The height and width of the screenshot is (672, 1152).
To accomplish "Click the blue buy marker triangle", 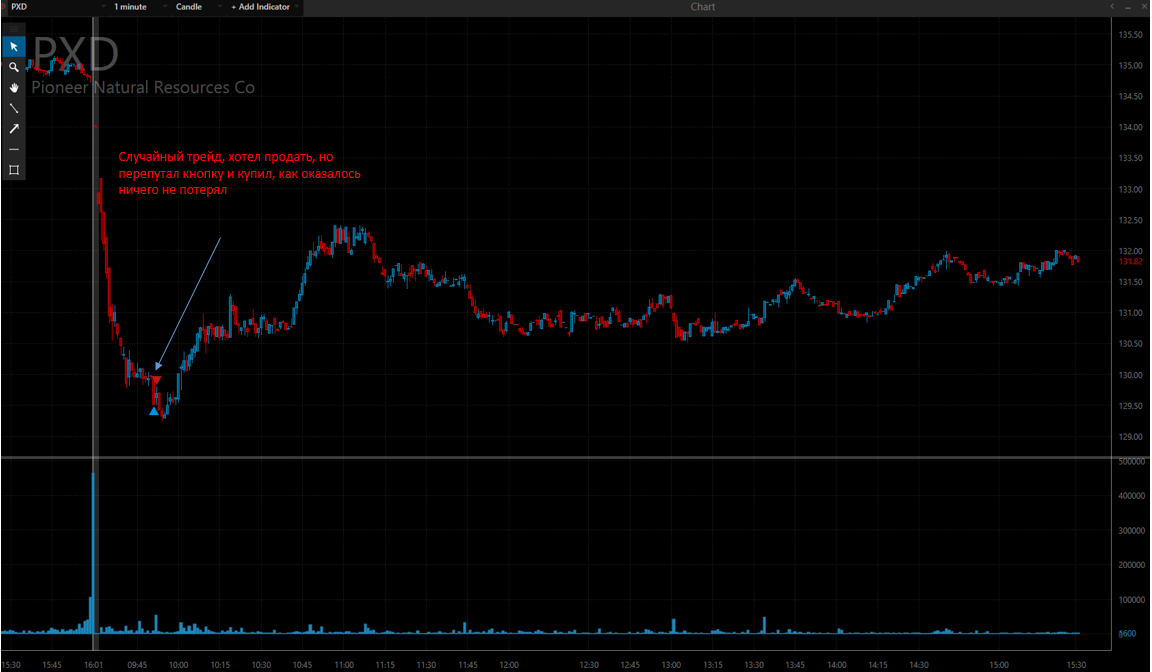I will [x=154, y=411].
